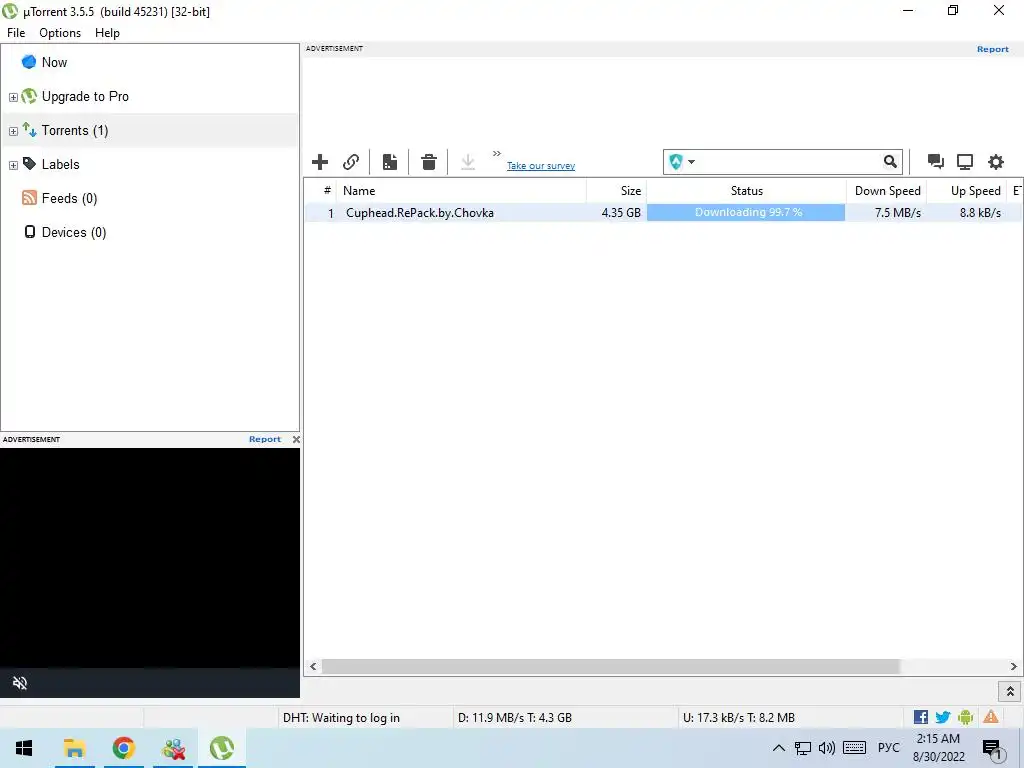Sort by Up Speed column header
The height and width of the screenshot is (768, 1024).
pyautogui.click(x=968, y=191)
